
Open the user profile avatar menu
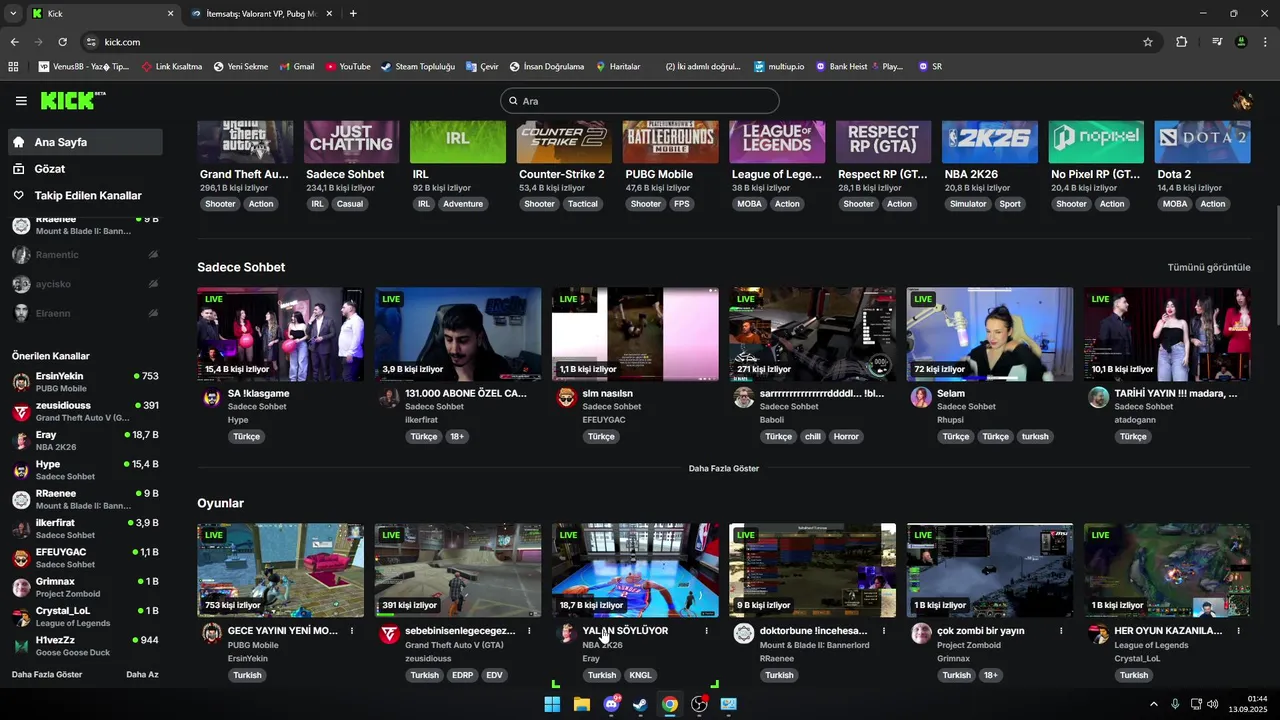coord(1242,101)
